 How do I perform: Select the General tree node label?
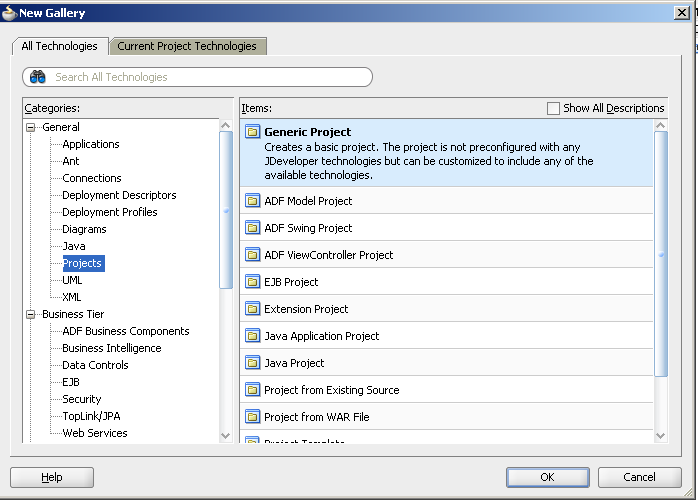pos(61,127)
